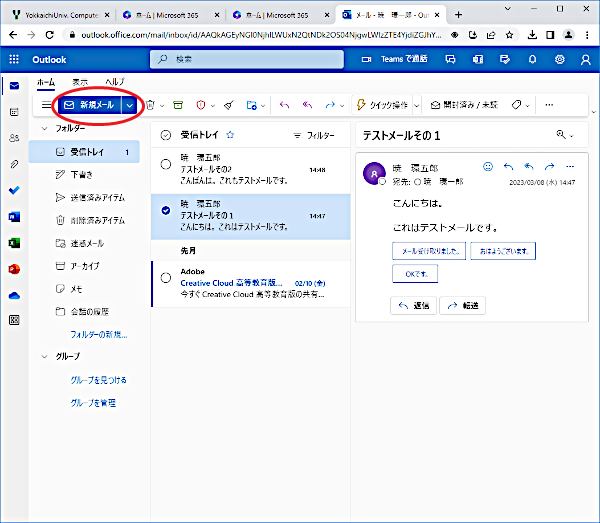Click the emoji reaction icon in message header
The width and height of the screenshot is (600, 523).
pyautogui.click(x=488, y=166)
